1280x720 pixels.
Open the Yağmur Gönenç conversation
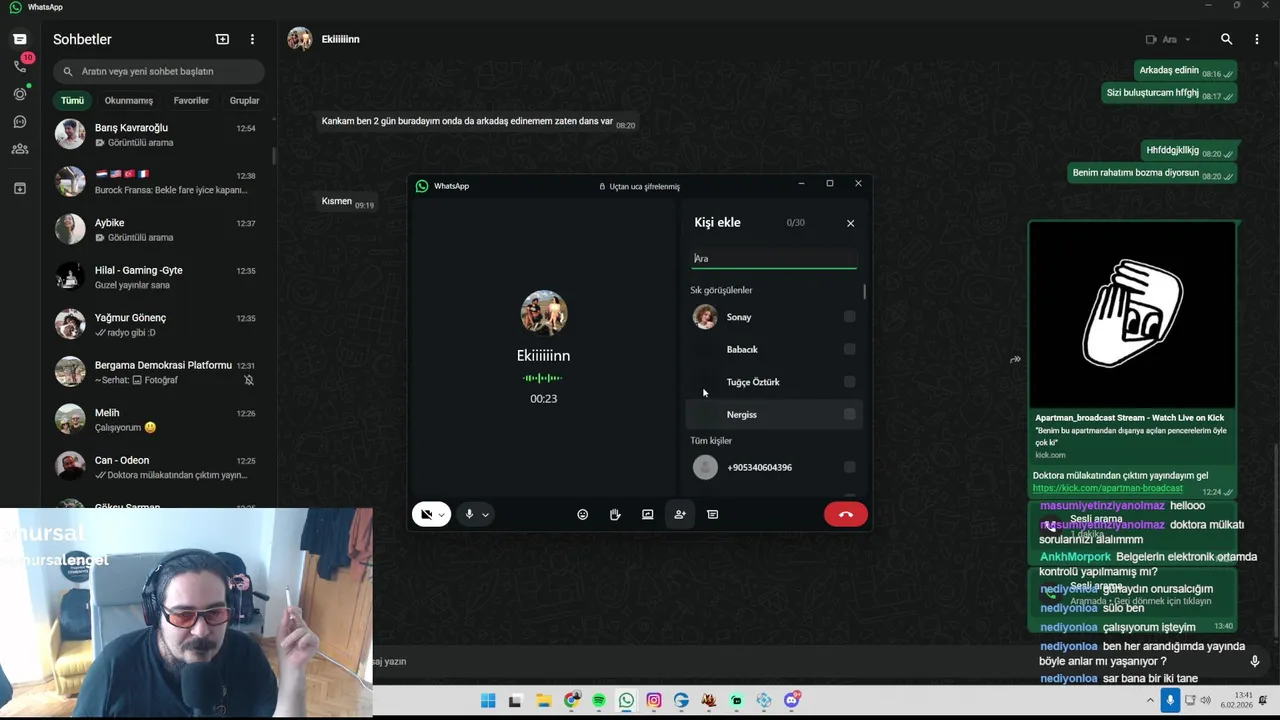click(x=158, y=324)
